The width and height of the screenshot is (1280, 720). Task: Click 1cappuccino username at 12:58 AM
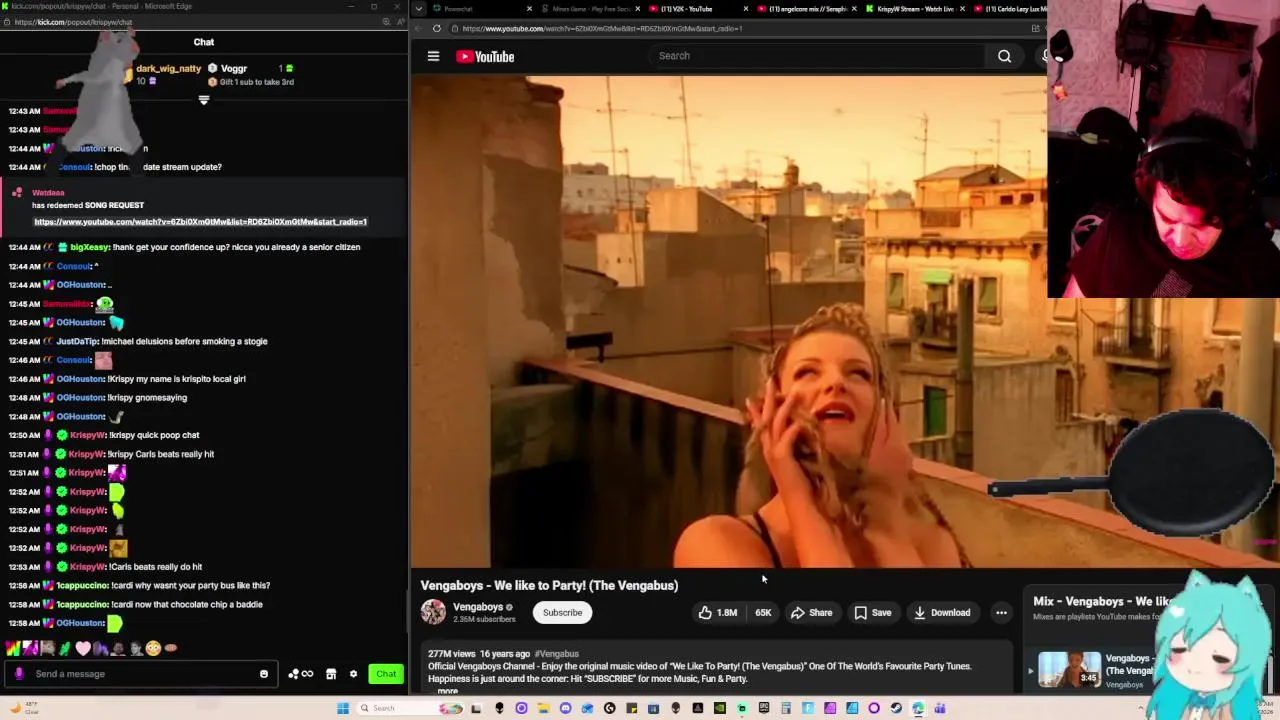coord(81,604)
